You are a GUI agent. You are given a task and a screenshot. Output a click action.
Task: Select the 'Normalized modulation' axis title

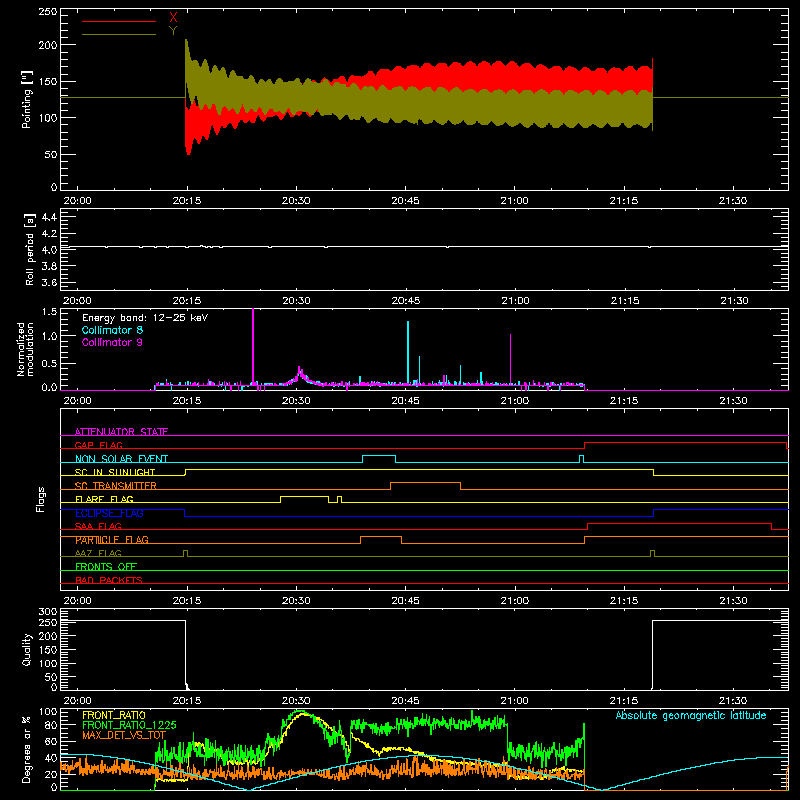(x=25, y=349)
